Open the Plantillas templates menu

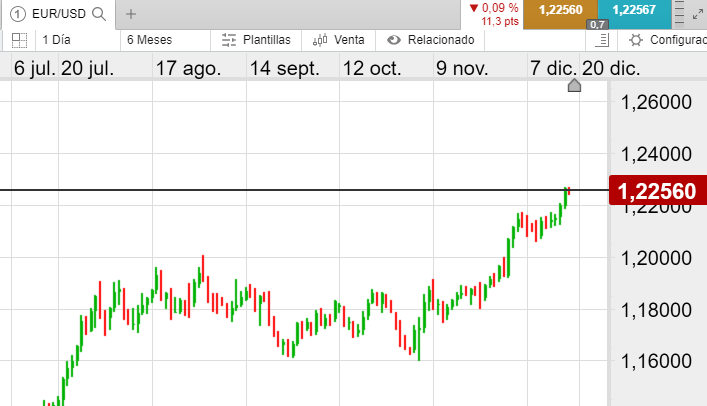point(256,40)
